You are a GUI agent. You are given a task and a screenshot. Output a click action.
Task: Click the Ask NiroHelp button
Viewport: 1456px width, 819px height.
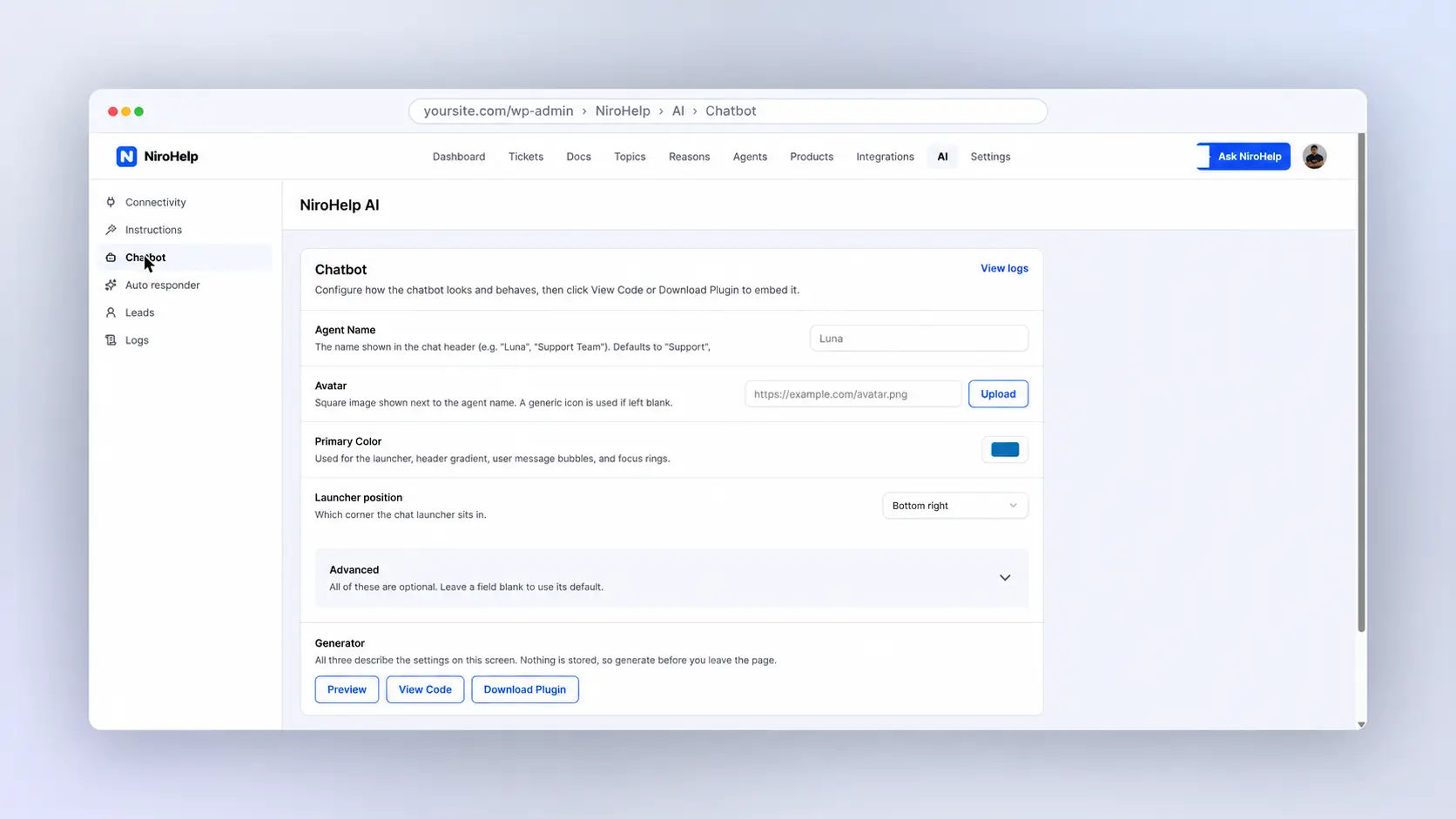point(1244,157)
